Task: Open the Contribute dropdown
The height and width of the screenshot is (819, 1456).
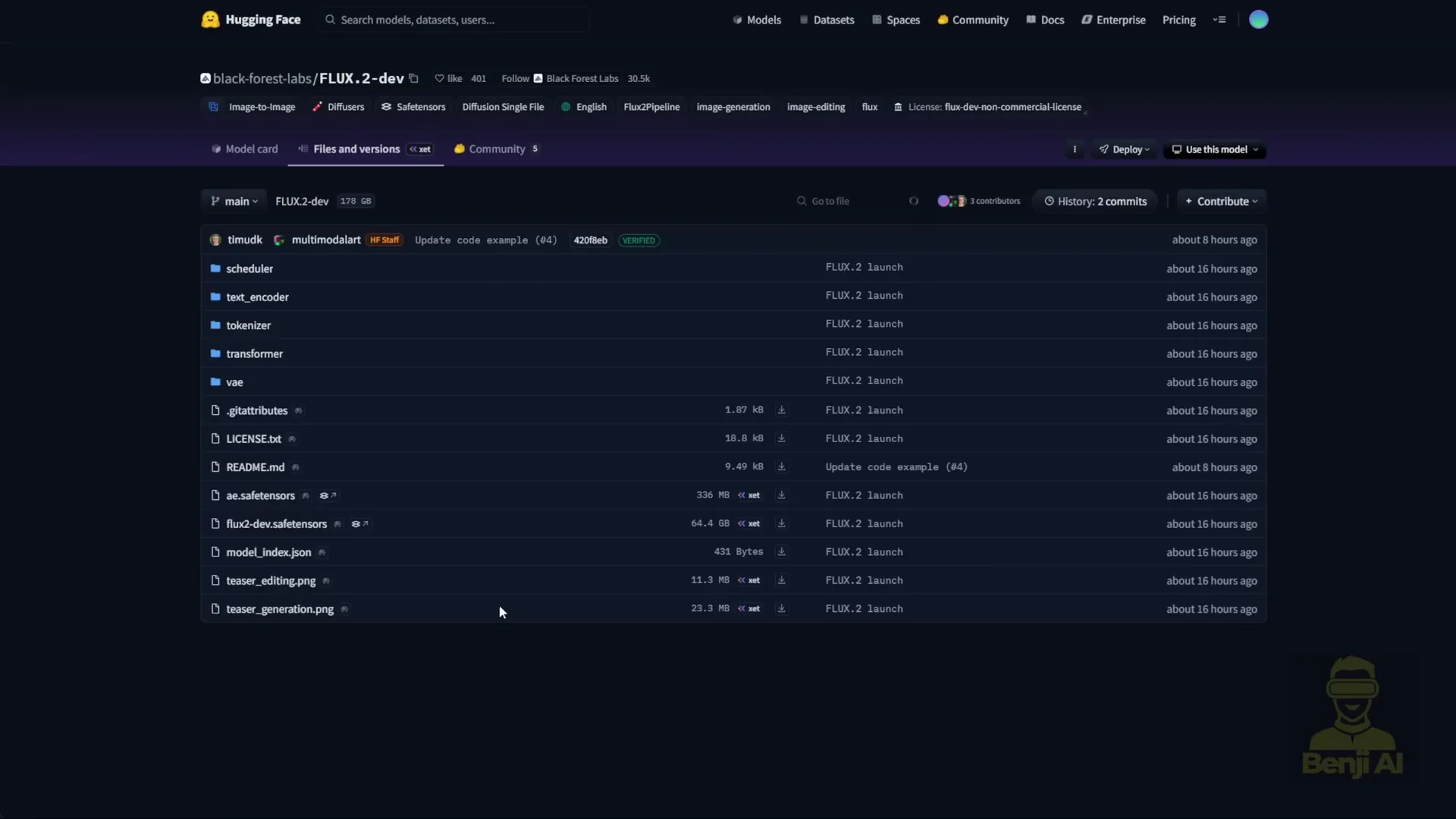Action: pos(1221,201)
